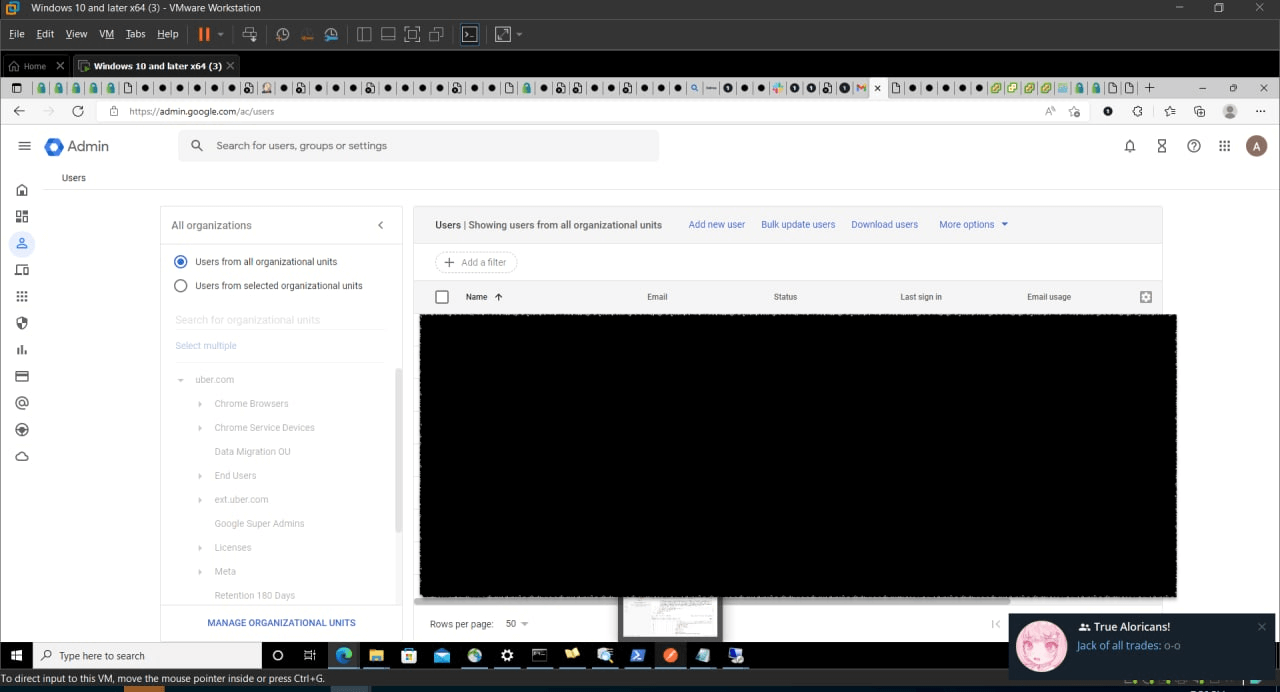Open Devices icon in Admin sidebar

point(22,270)
